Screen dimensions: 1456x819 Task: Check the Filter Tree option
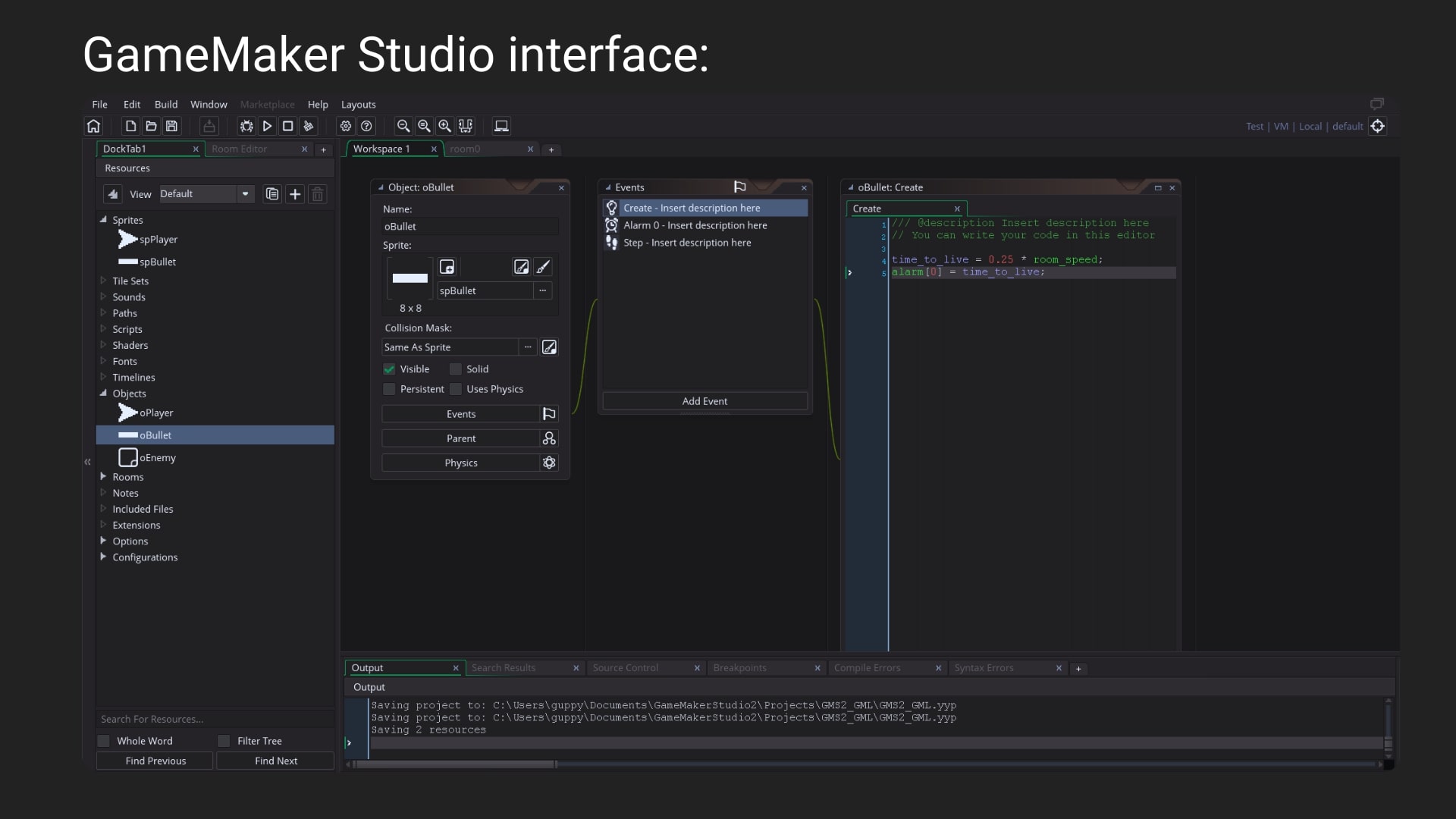[x=224, y=741]
